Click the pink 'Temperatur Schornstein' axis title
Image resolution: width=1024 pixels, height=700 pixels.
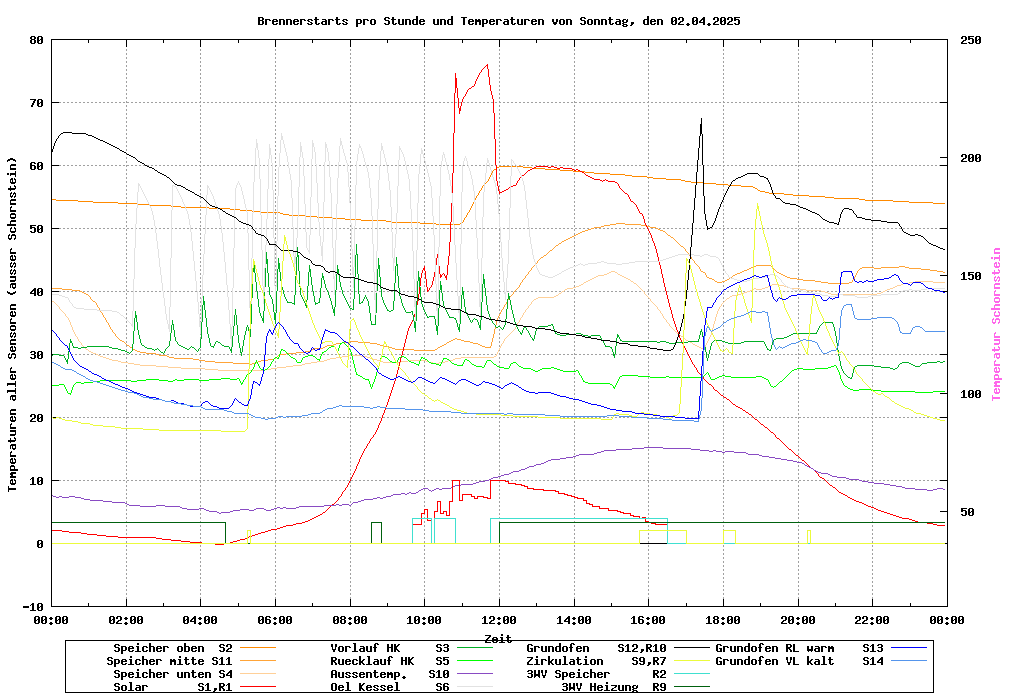[x=996, y=324]
